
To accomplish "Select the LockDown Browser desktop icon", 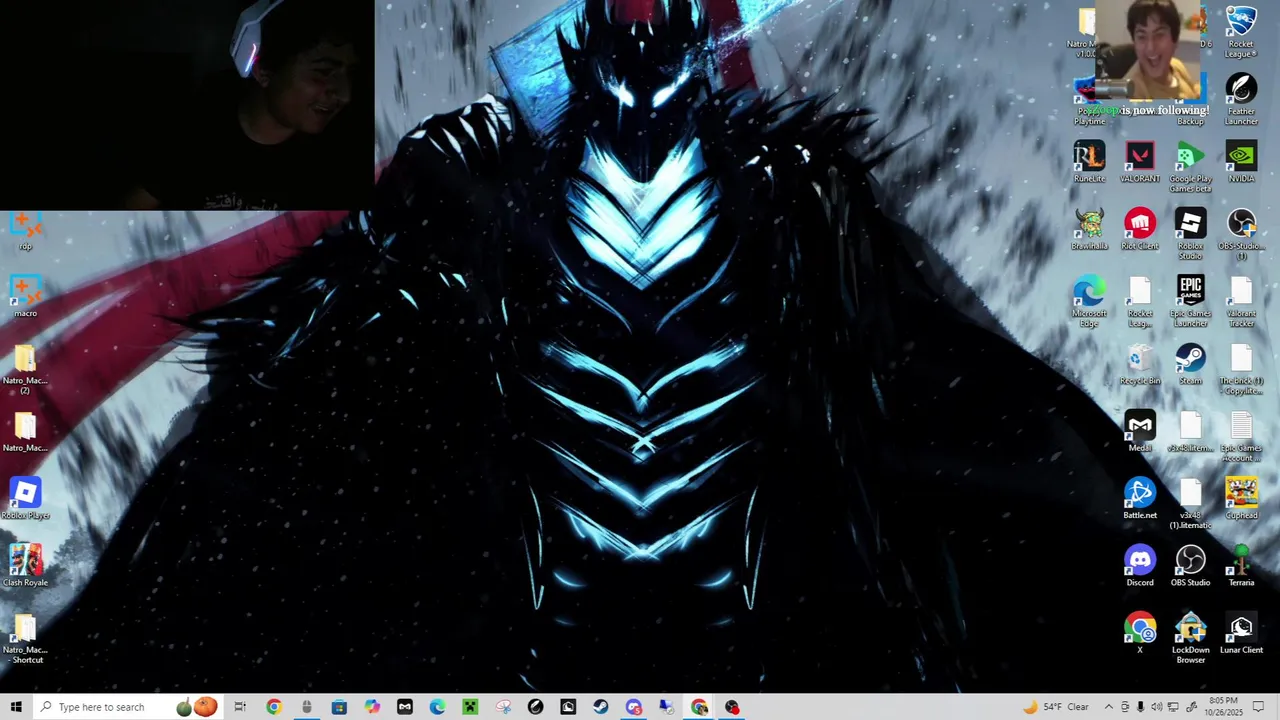I will (1190, 637).
